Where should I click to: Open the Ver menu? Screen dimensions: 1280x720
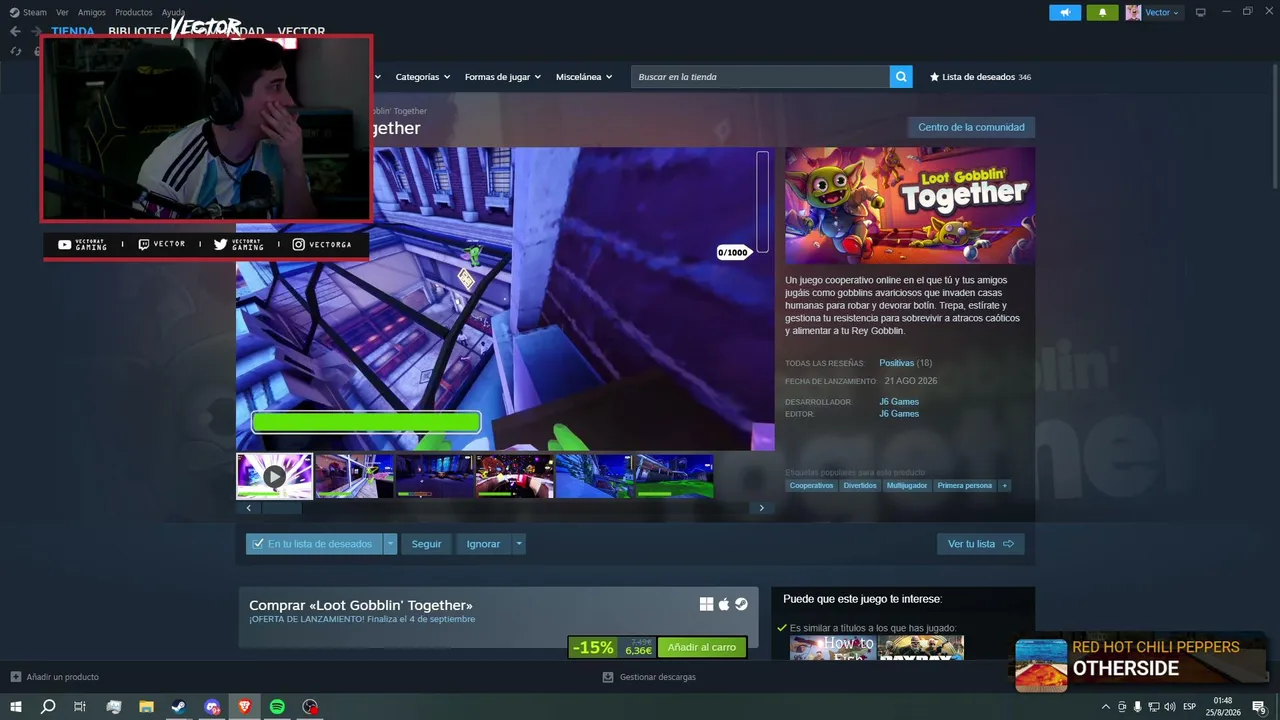pos(62,13)
